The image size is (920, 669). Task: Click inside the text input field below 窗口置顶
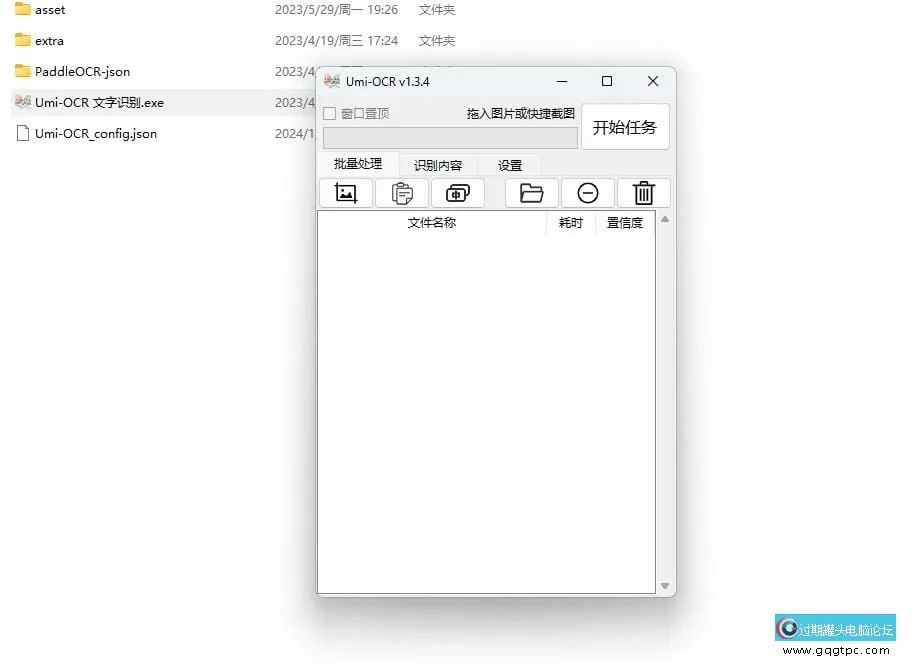pos(449,137)
